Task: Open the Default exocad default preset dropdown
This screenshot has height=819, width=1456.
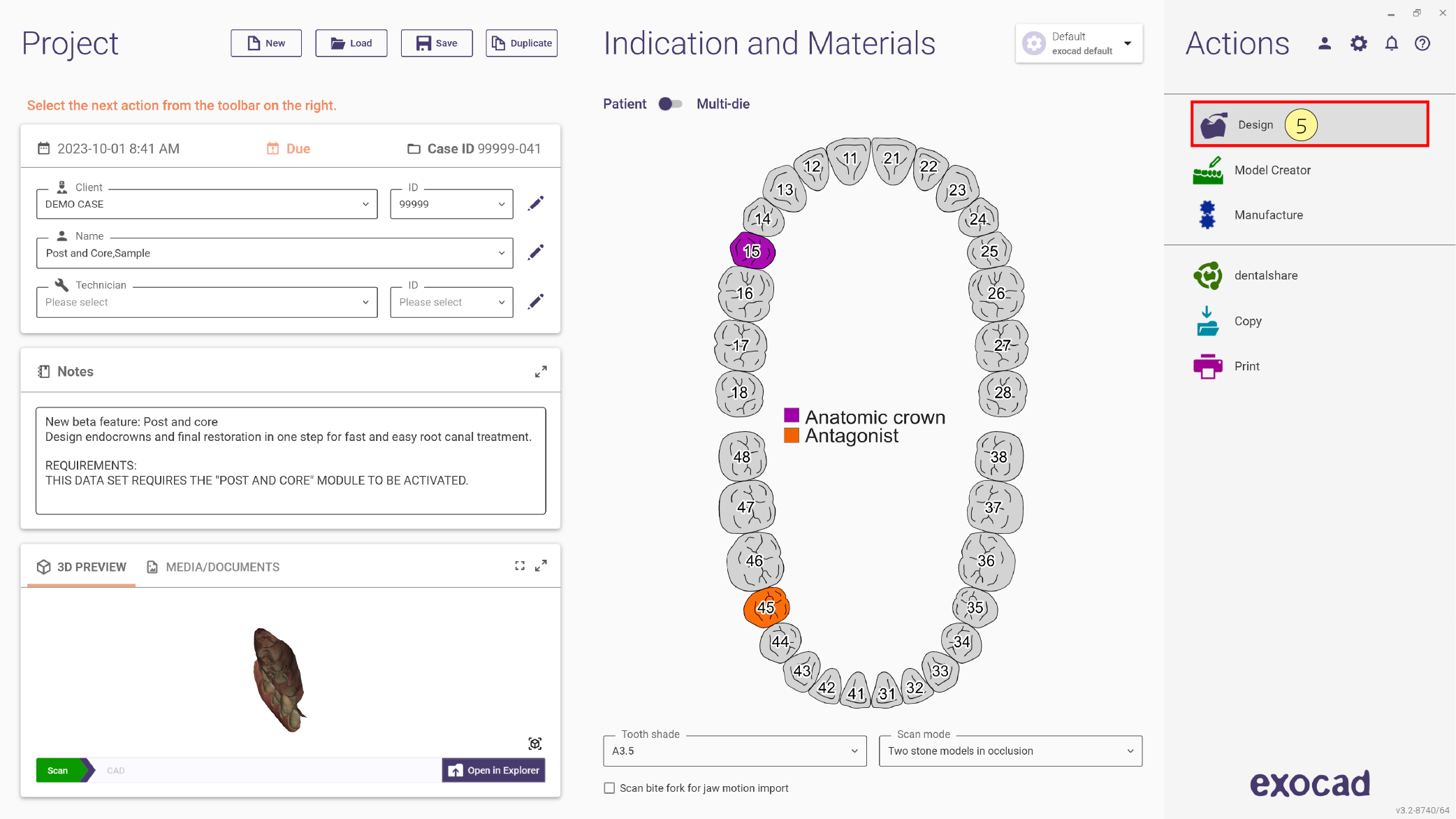Action: click(1079, 43)
